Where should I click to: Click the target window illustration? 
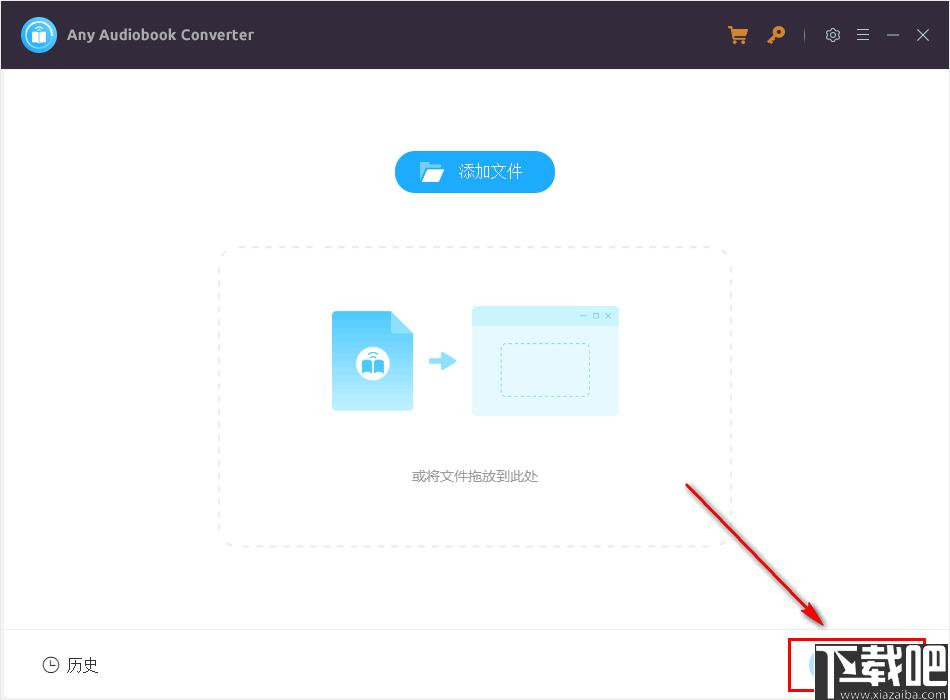[x=545, y=361]
